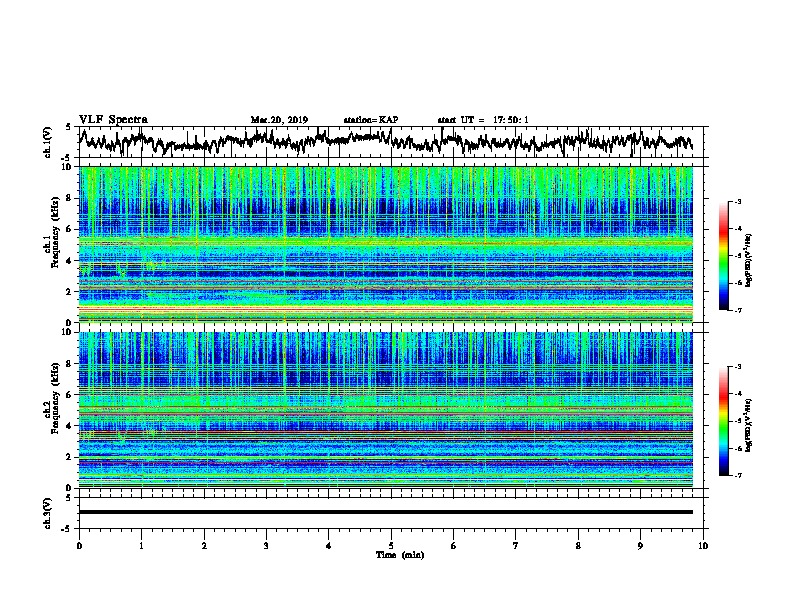Click the "5" minute tick on time axis
The image size is (792, 612).
pyautogui.click(x=391, y=546)
